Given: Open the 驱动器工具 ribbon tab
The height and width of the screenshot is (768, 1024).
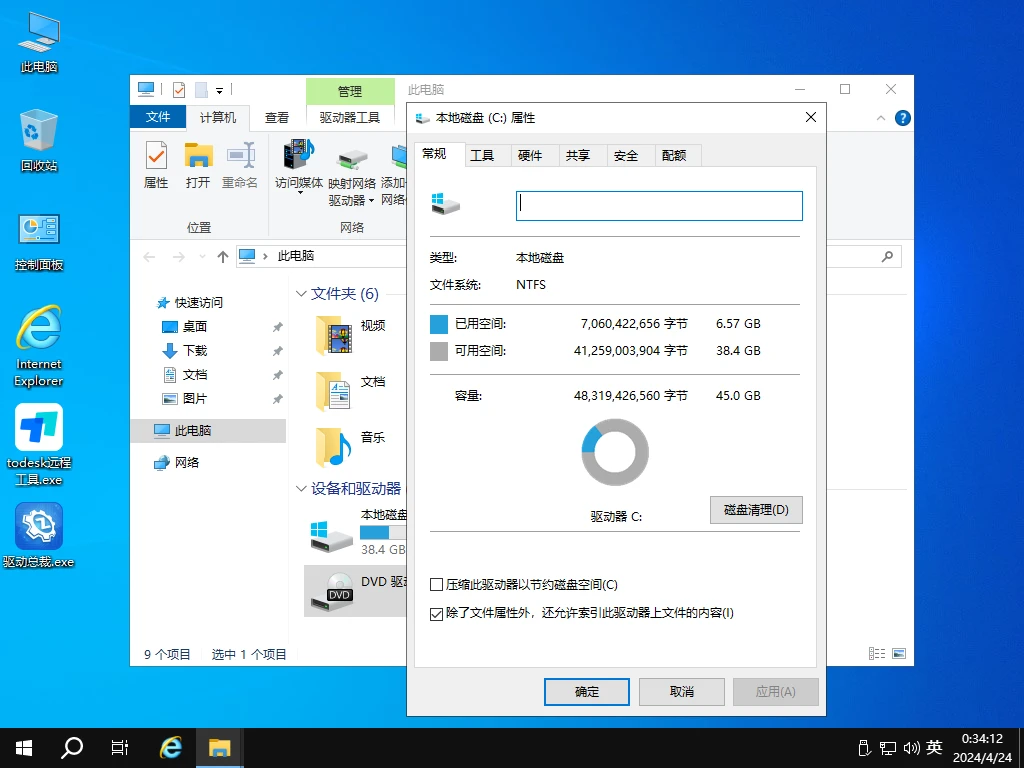Looking at the screenshot, I should [349, 118].
